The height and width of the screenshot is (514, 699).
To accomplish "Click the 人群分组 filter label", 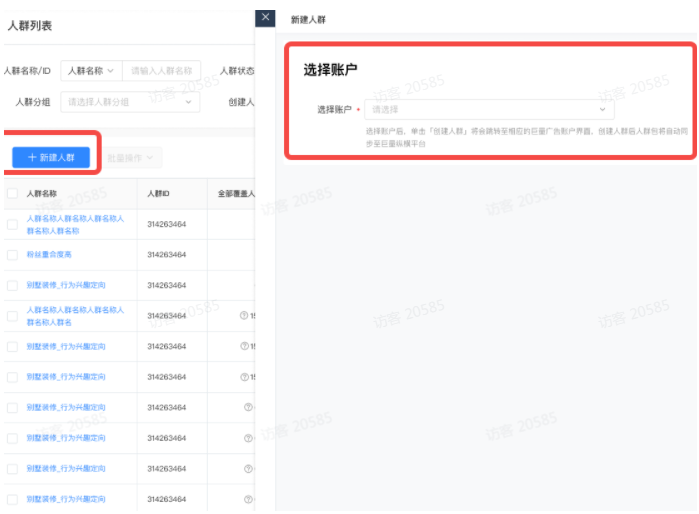I will tap(33, 102).
